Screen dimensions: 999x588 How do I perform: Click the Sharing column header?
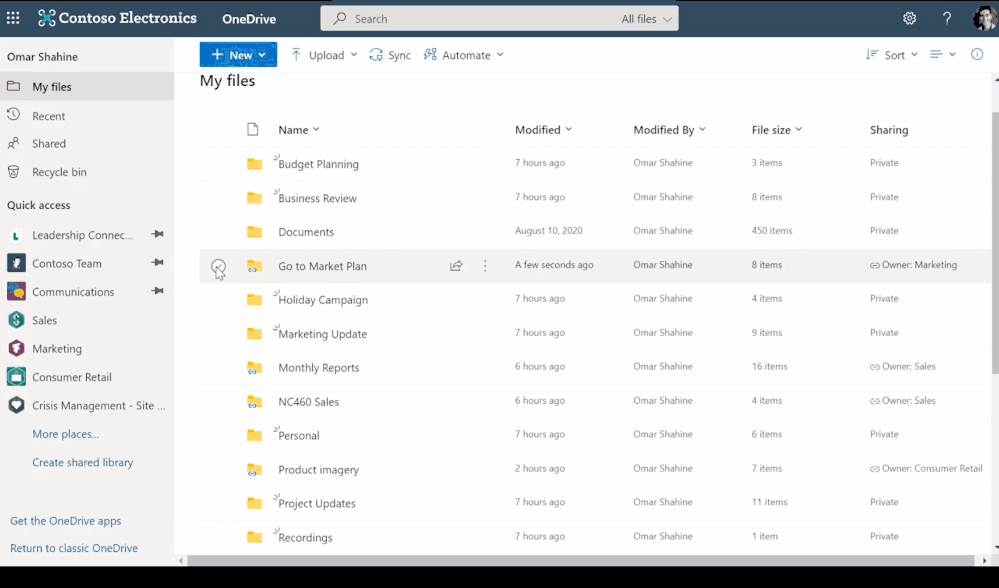[889, 130]
